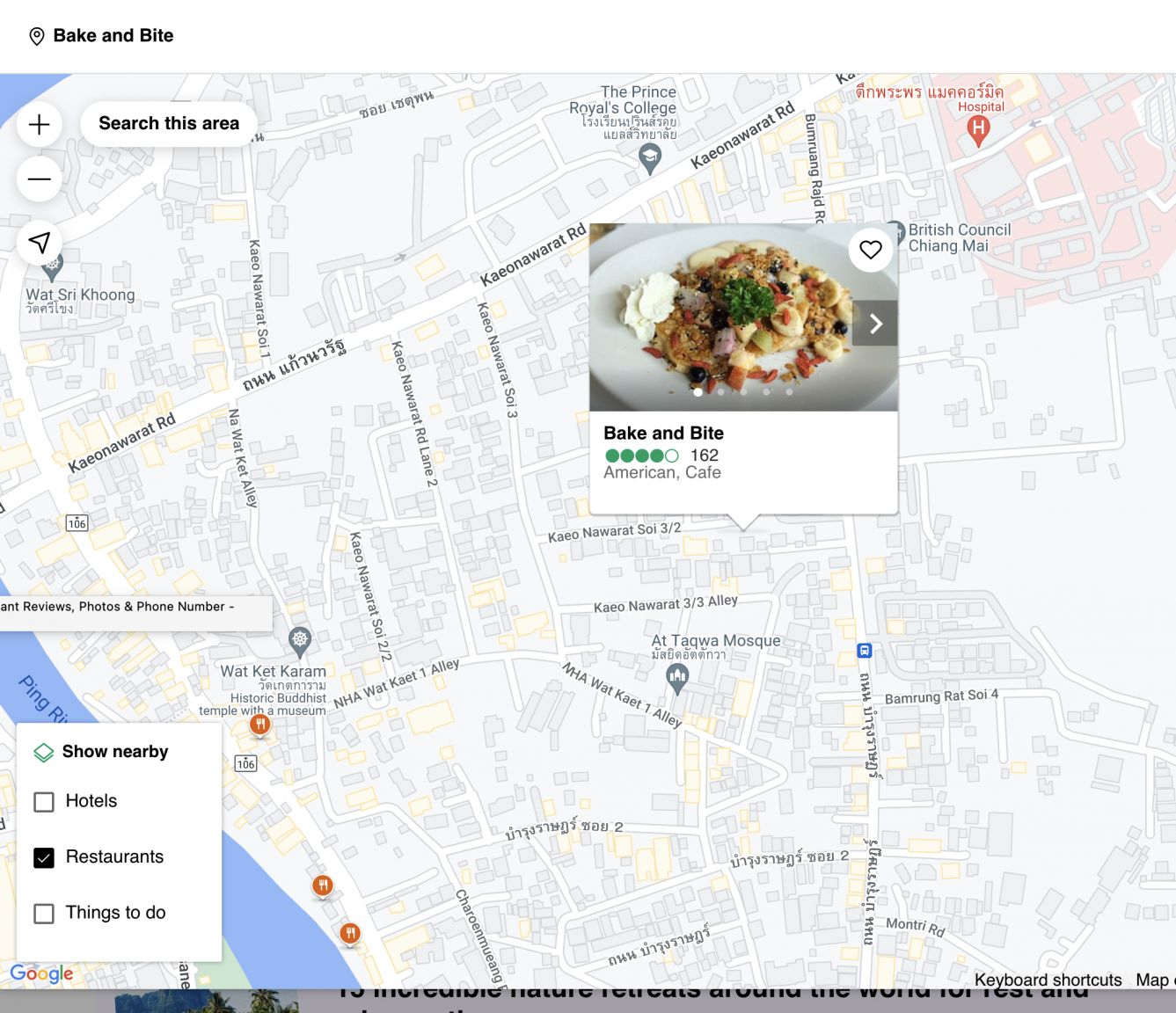Click the Show nearby layers icon

(x=43, y=753)
